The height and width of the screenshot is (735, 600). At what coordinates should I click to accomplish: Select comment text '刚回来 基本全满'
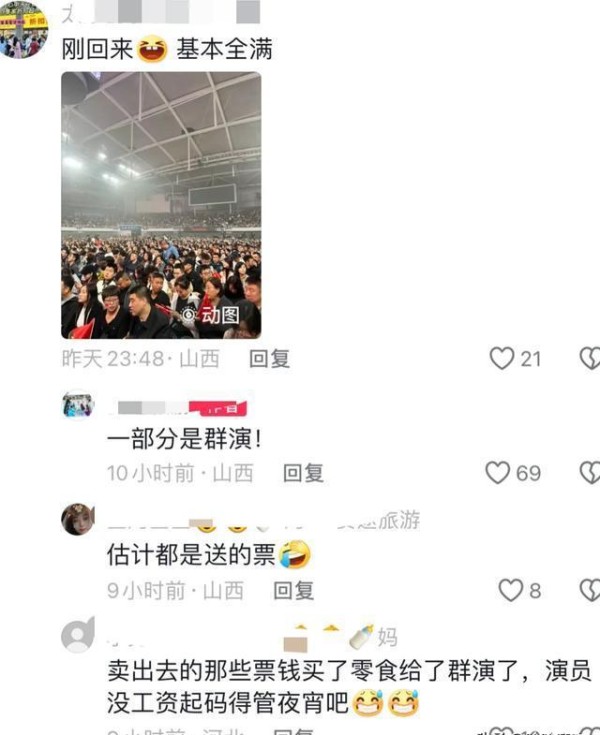click(167, 49)
